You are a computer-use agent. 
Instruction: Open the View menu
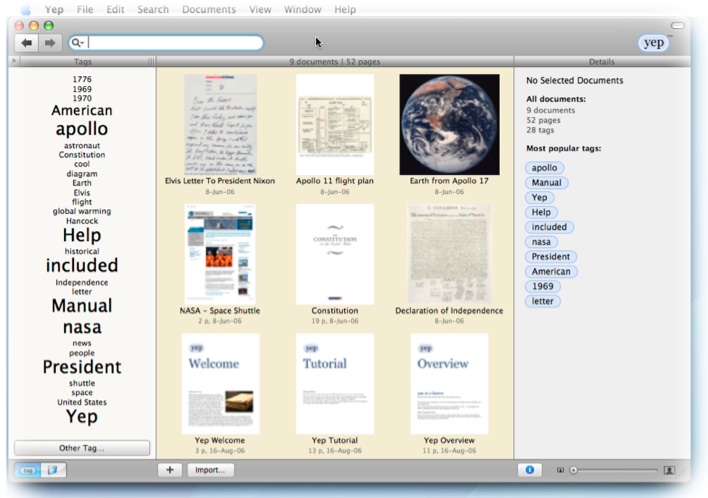coord(260,9)
